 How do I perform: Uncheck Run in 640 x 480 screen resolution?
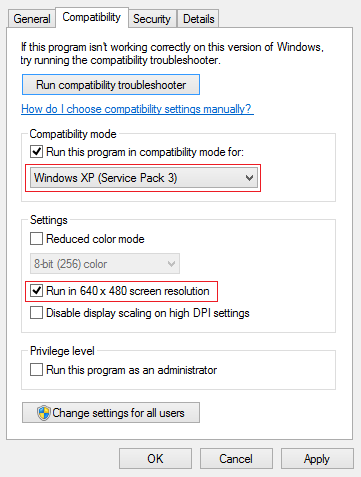click(x=36, y=291)
